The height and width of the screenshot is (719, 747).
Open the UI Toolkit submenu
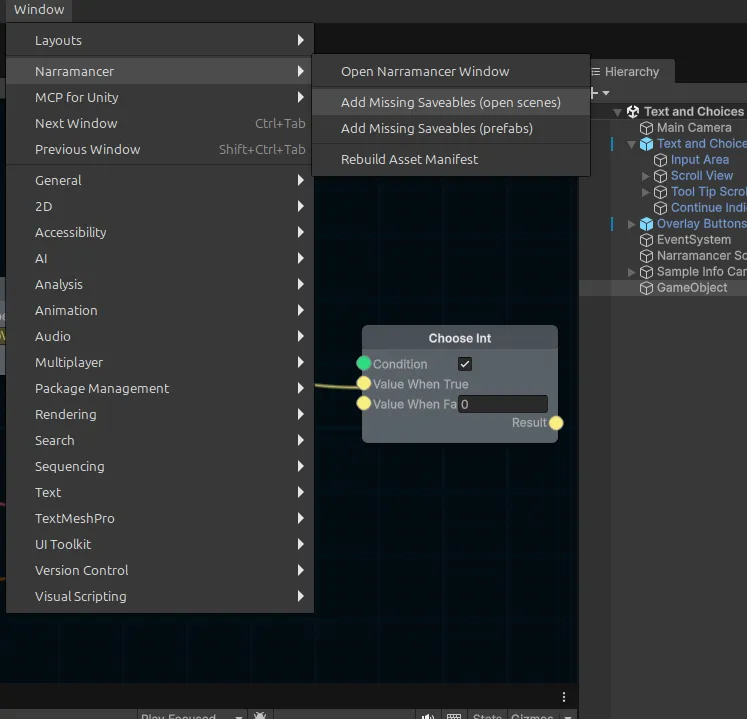point(160,544)
